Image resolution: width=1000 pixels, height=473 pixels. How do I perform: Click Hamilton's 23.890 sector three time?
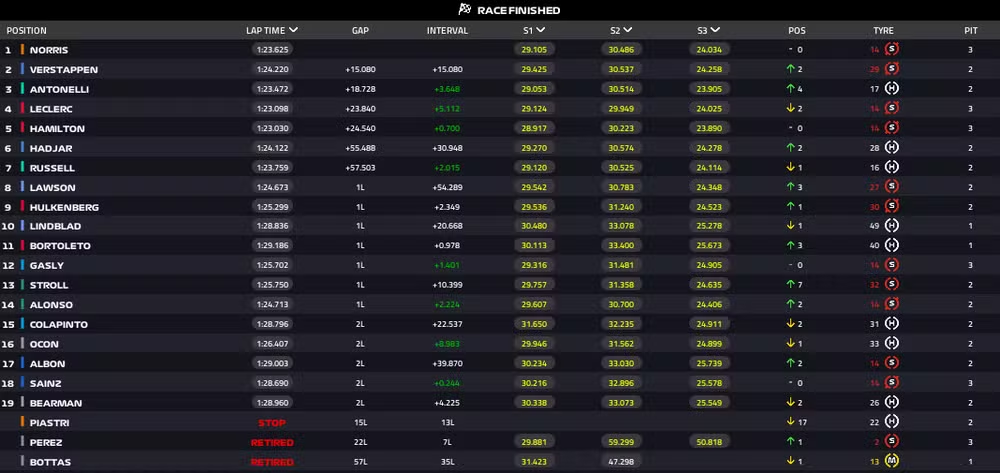coord(709,128)
